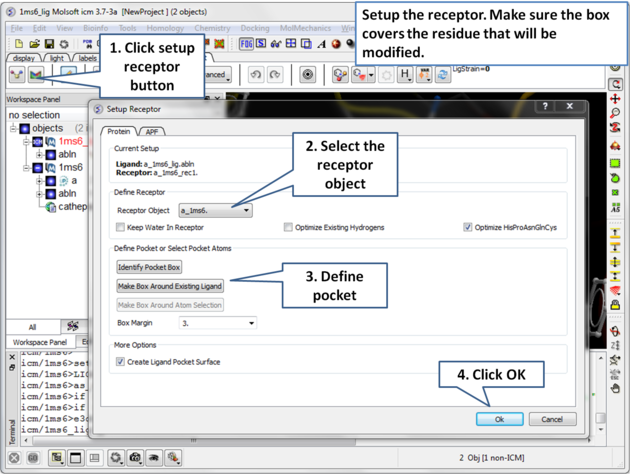
Task: Open the Box Margin dropdown
Action: pos(217,323)
